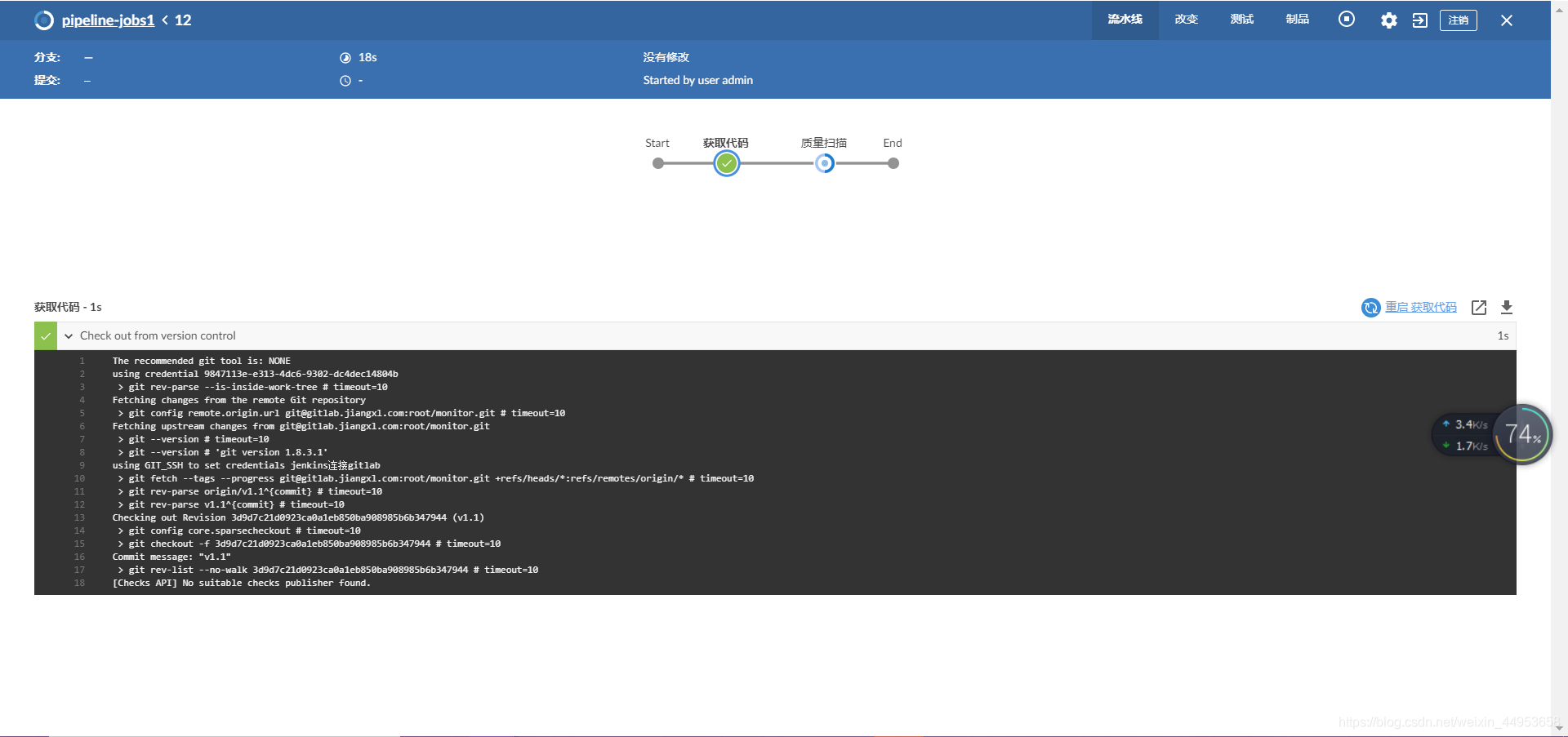This screenshot has width=1568, height=737.
Task: Stop the running pipeline build
Action: coord(1347,19)
